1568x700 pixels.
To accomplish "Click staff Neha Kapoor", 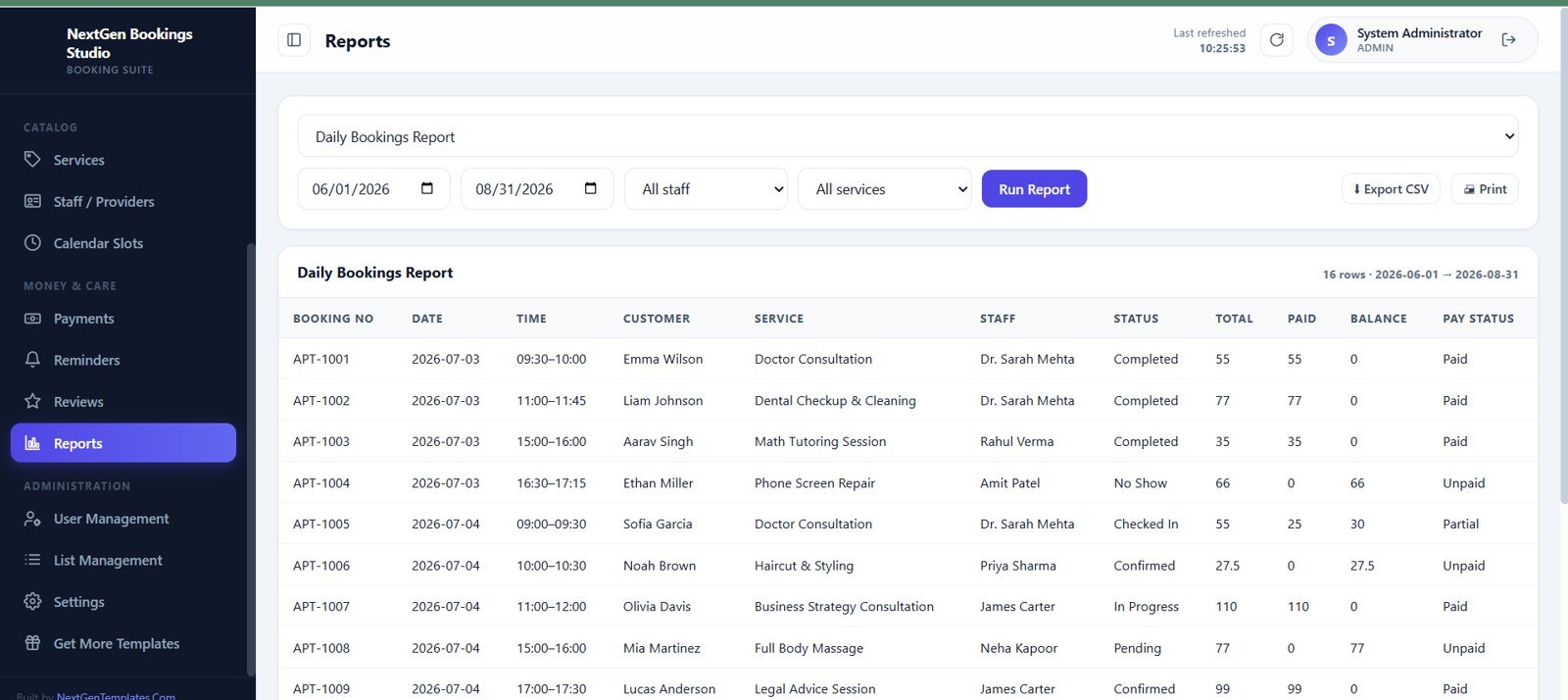I will click(x=1018, y=648).
